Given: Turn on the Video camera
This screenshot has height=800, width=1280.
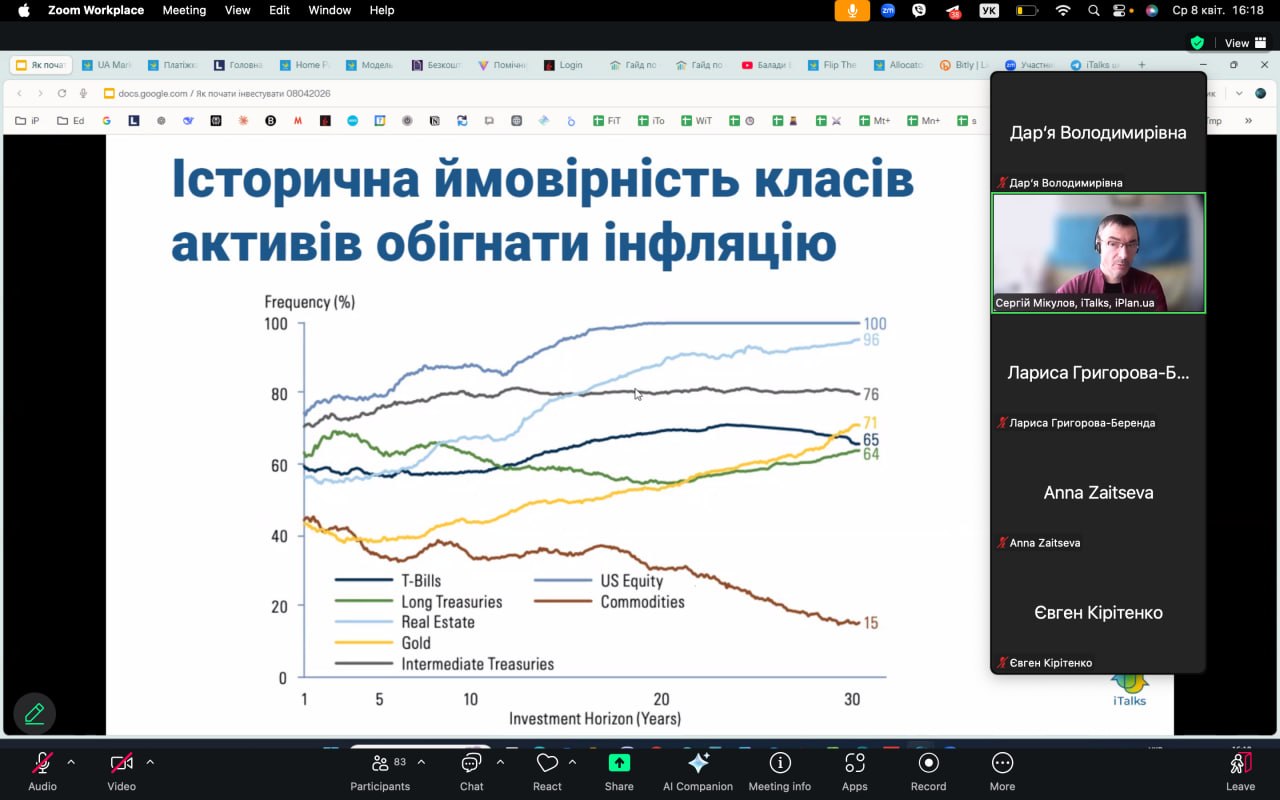Looking at the screenshot, I should click(121, 771).
